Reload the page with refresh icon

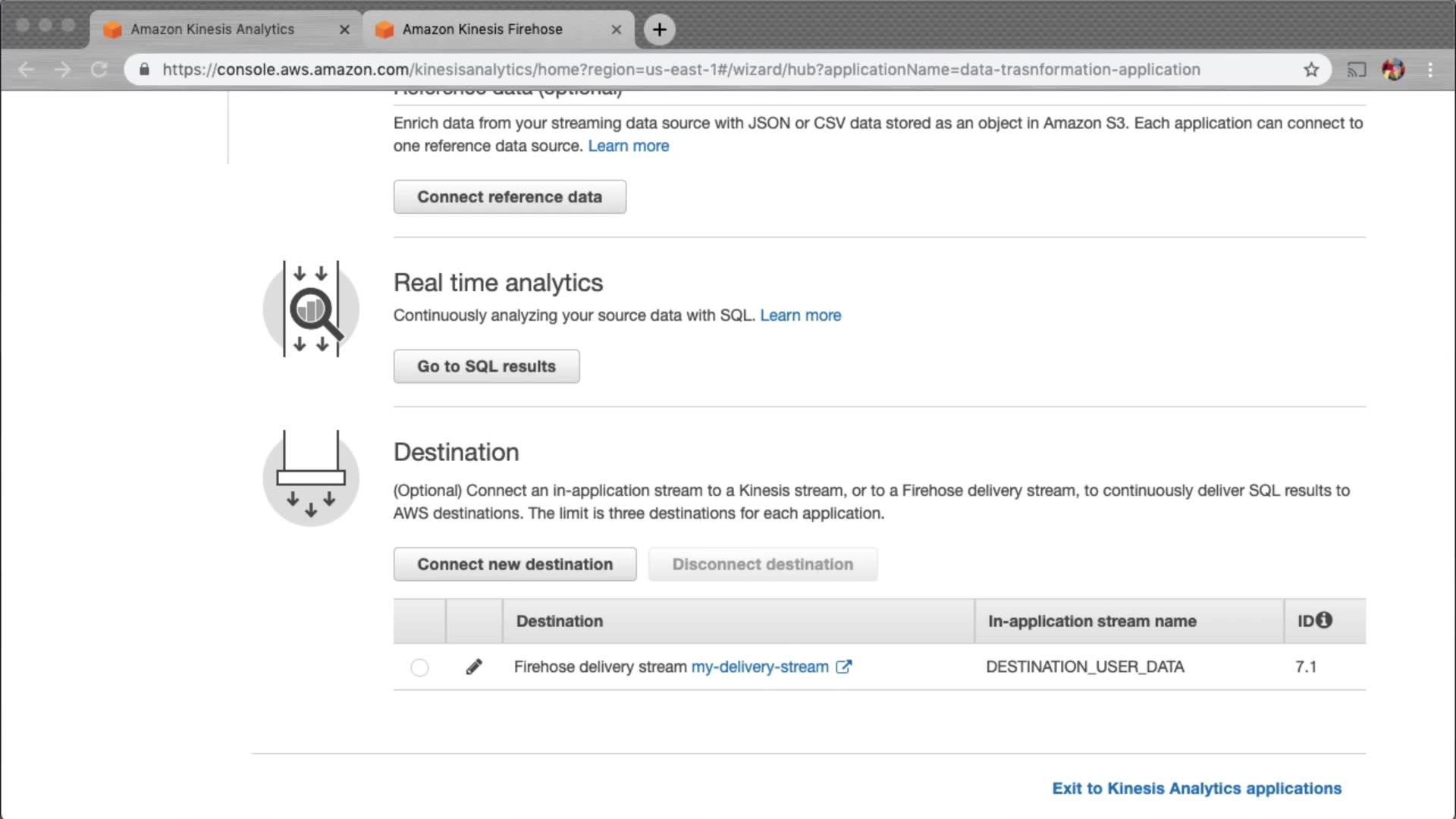pos(99,70)
